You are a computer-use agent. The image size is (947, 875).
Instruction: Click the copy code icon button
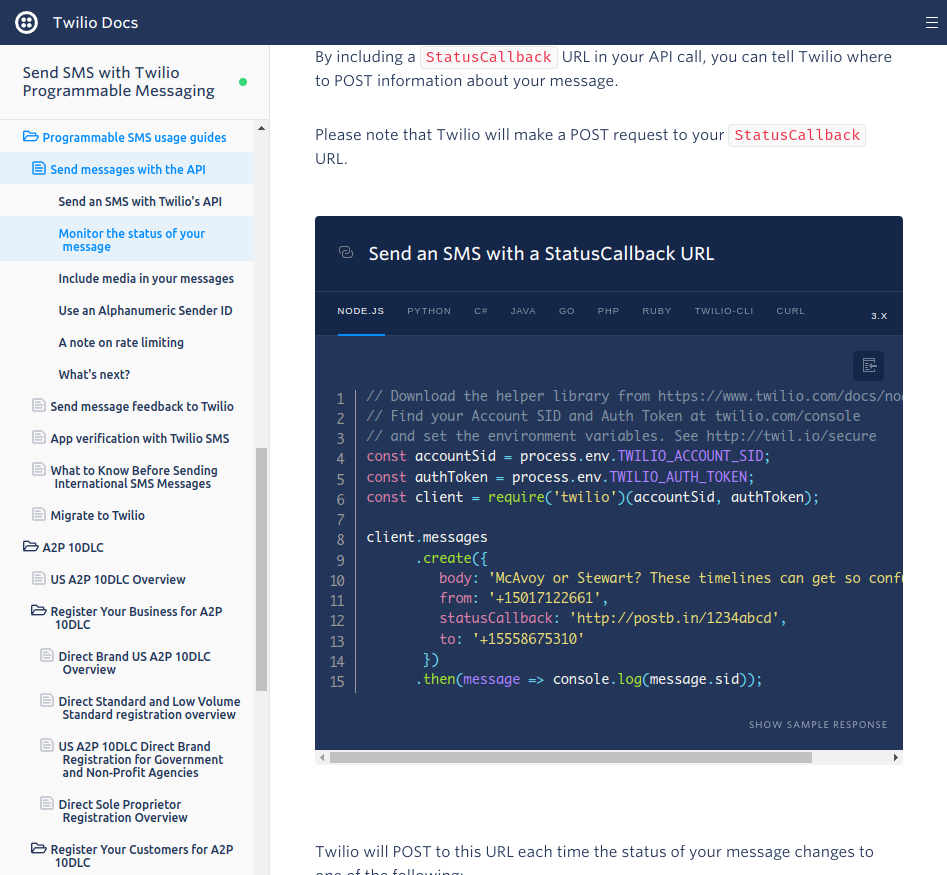pyautogui.click(x=868, y=365)
